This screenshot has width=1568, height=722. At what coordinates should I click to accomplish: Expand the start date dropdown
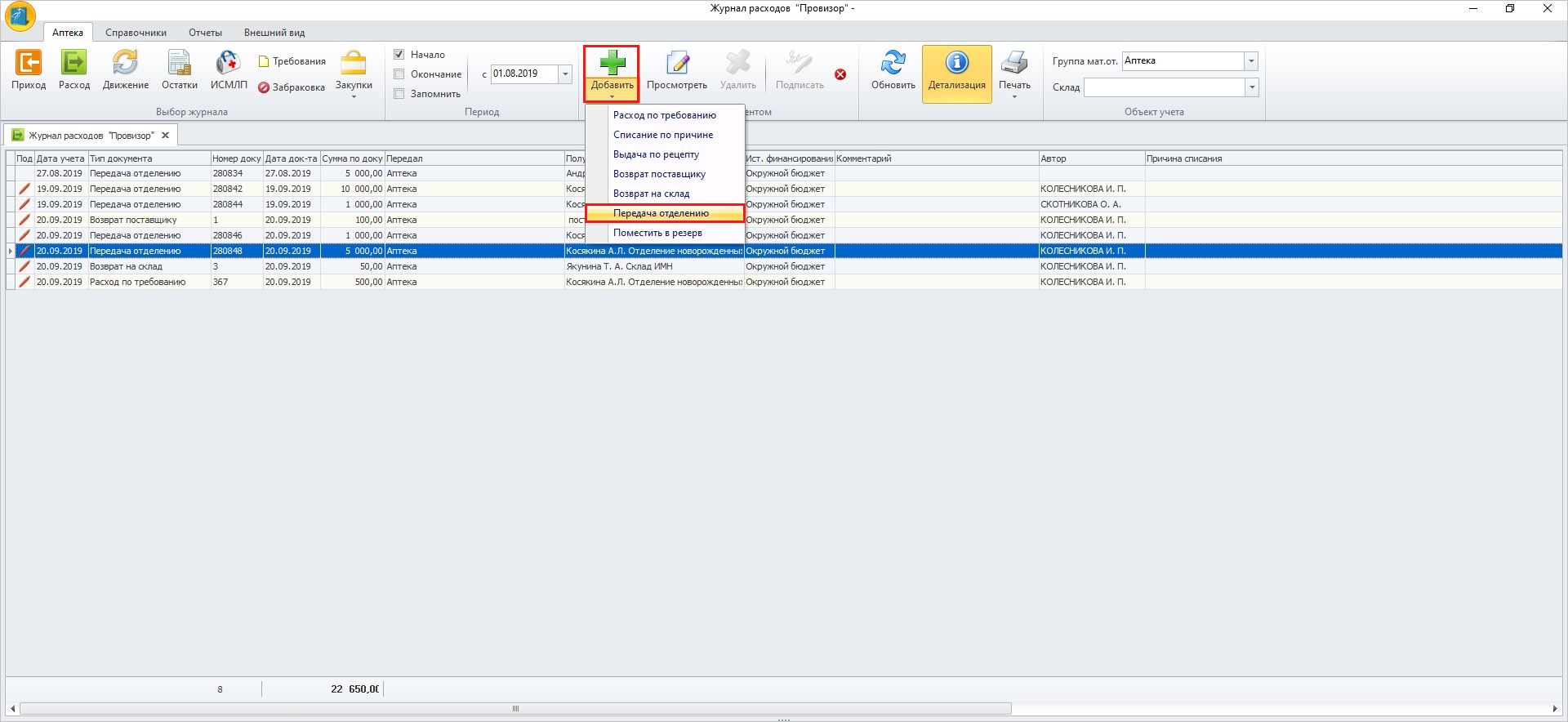pyautogui.click(x=565, y=74)
